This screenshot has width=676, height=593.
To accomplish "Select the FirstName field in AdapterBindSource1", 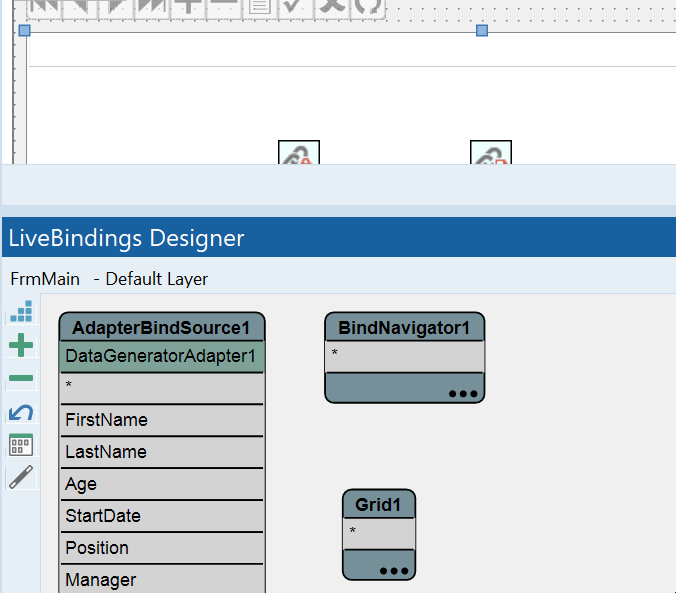I will point(162,420).
